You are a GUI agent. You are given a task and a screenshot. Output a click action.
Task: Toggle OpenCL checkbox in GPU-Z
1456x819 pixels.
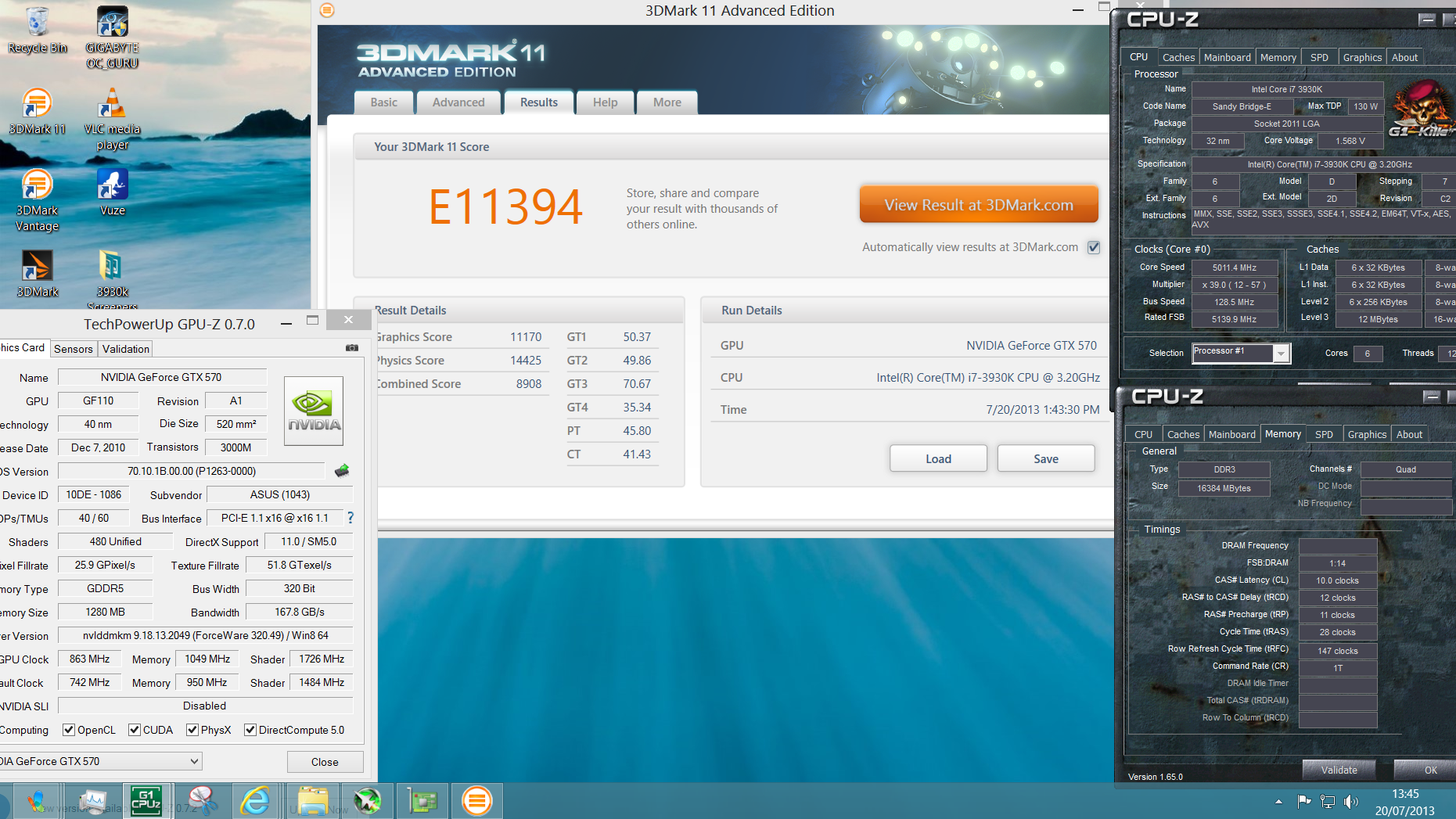click(x=69, y=730)
